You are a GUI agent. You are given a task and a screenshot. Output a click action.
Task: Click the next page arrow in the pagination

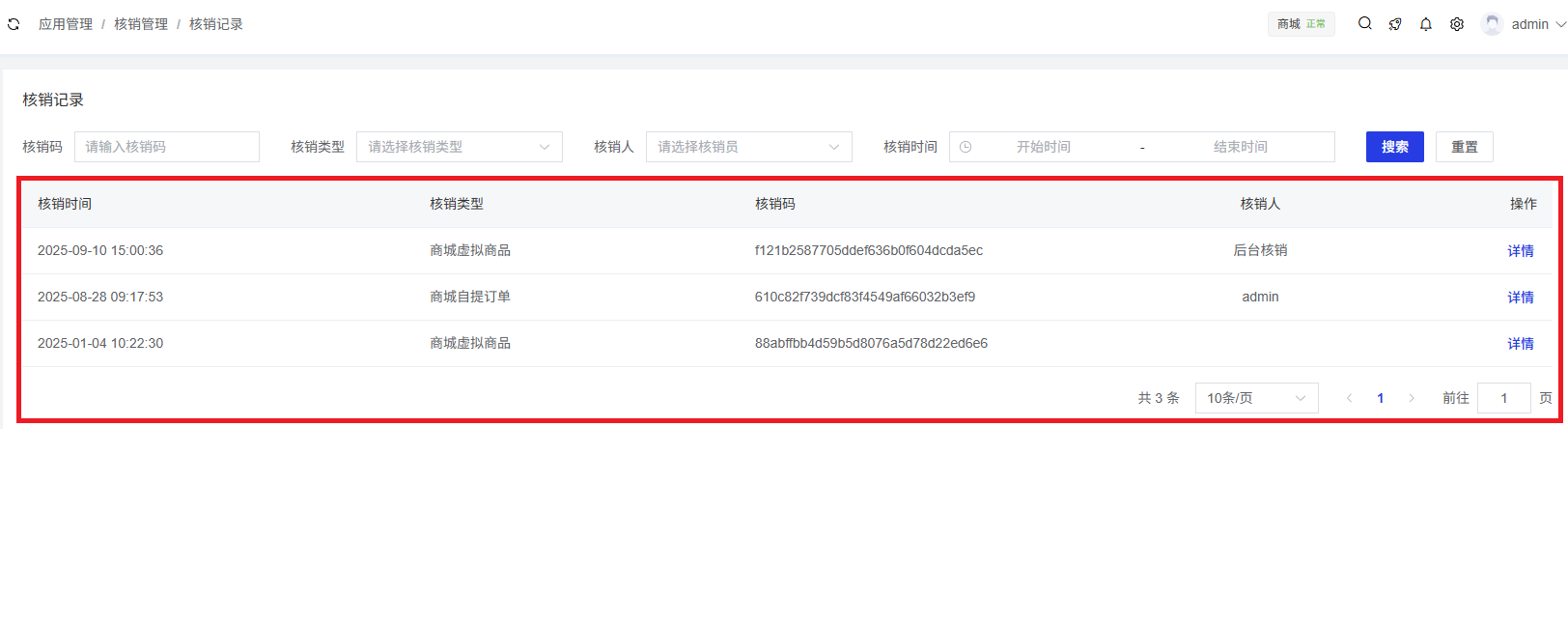tap(1411, 398)
